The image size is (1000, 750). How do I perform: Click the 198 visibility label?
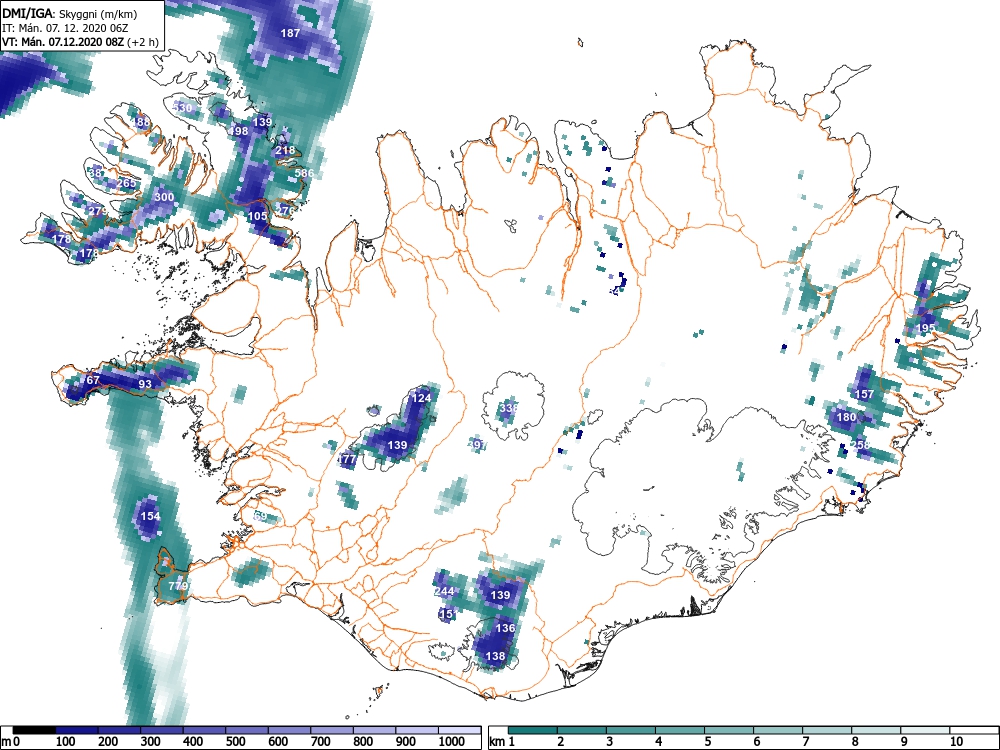[x=239, y=131]
